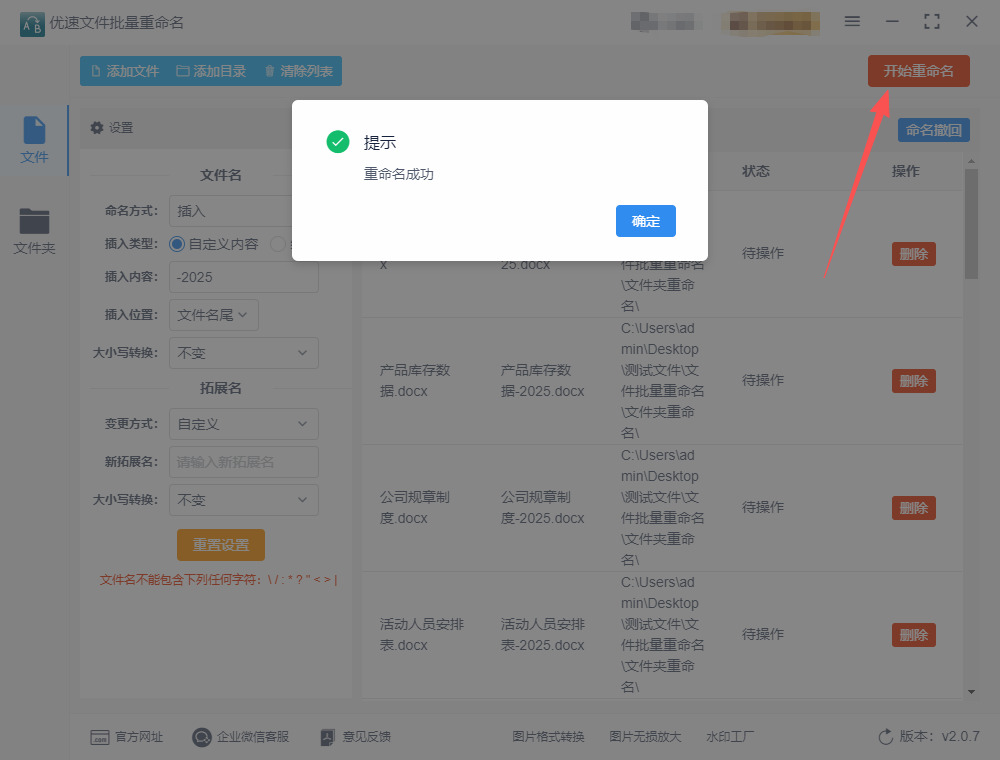
Task: Delete the 产品库存数据.docx row
Action: point(913,381)
